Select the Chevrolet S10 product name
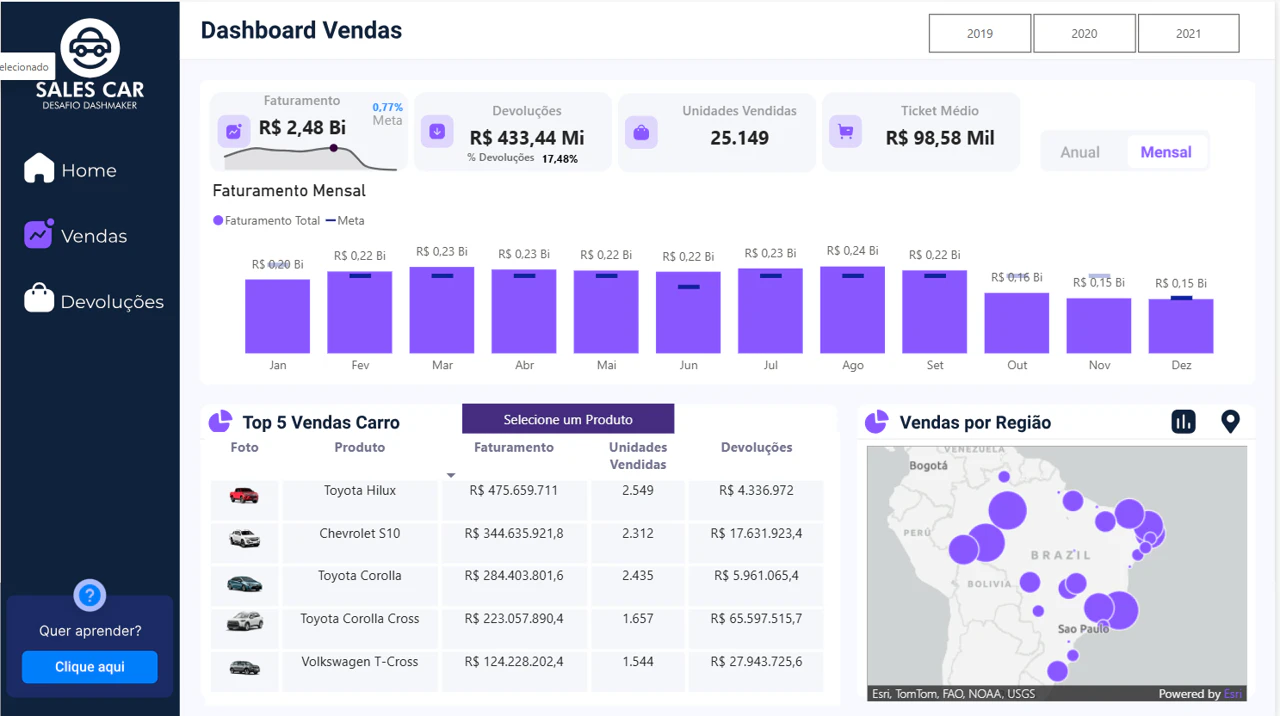This screenshot has height=716, width=1280. tap(360, 533)
